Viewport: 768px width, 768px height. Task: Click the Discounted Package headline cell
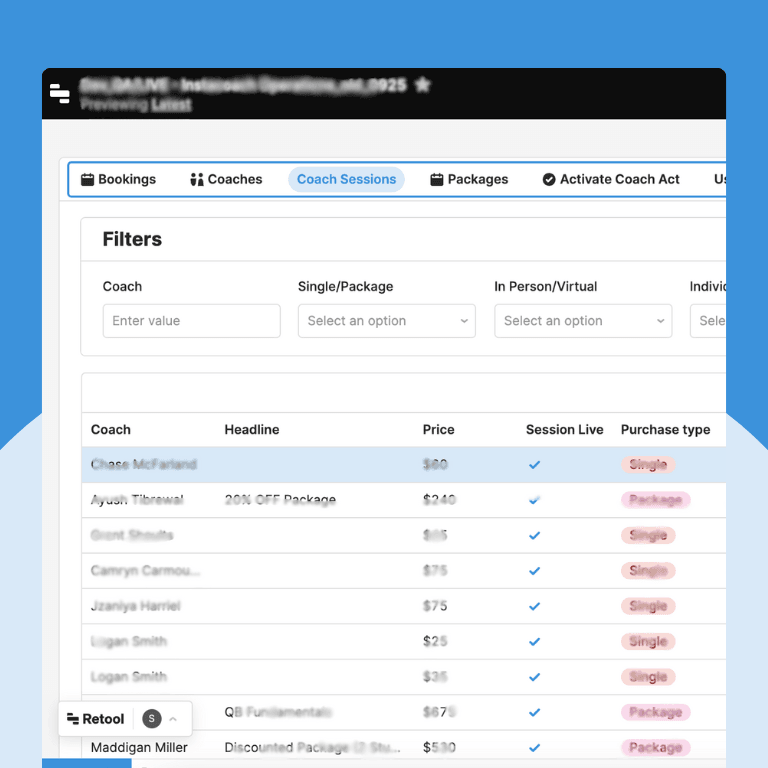pyautogui.click(x=312, y=747)
